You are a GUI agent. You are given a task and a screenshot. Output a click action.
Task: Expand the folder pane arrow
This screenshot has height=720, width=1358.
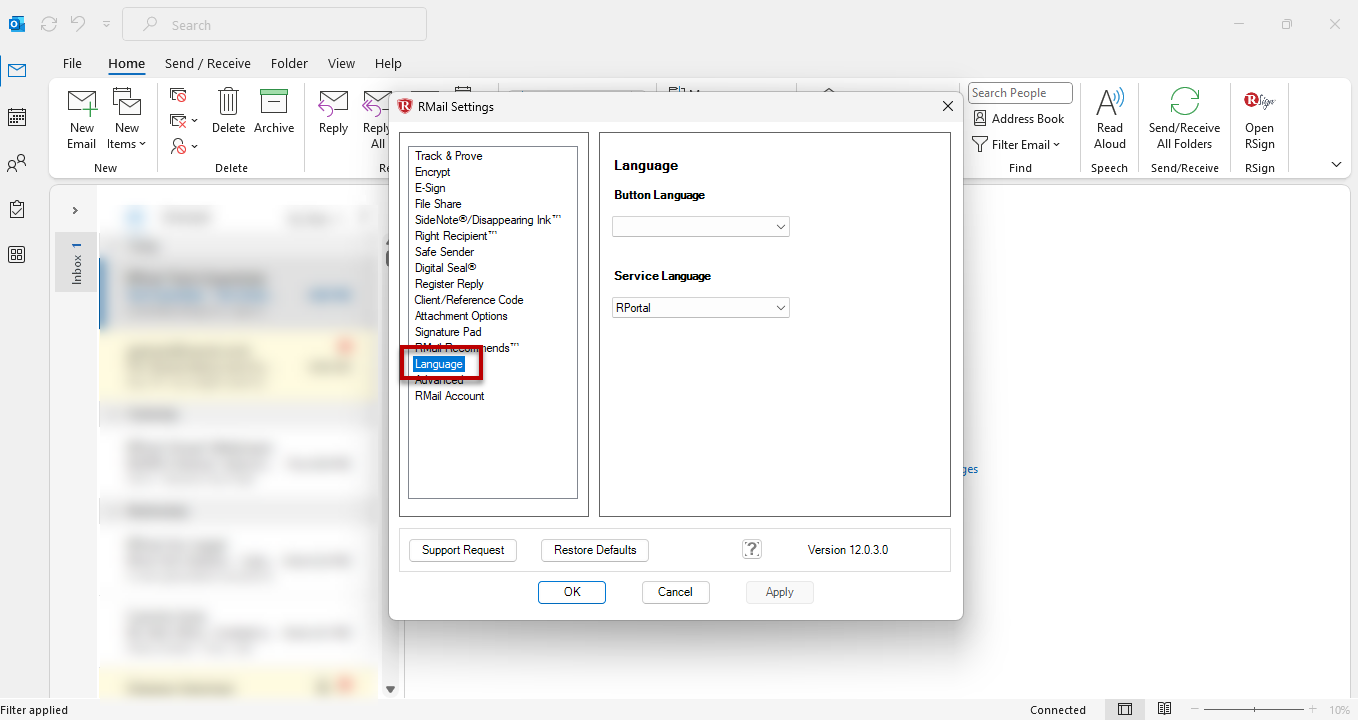pyautogui.click(x=75, y=211)
